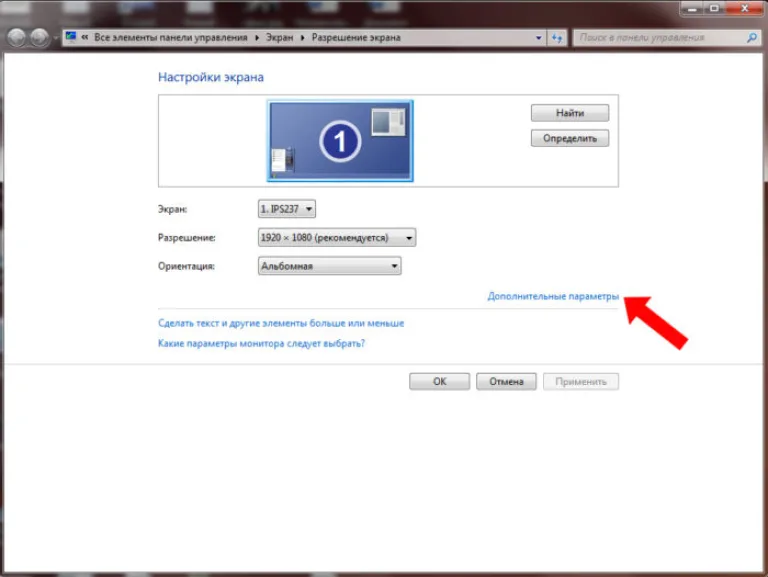Click the Control Panel address bar icon
The image size is (768, 577).
[x=71, y=37]
